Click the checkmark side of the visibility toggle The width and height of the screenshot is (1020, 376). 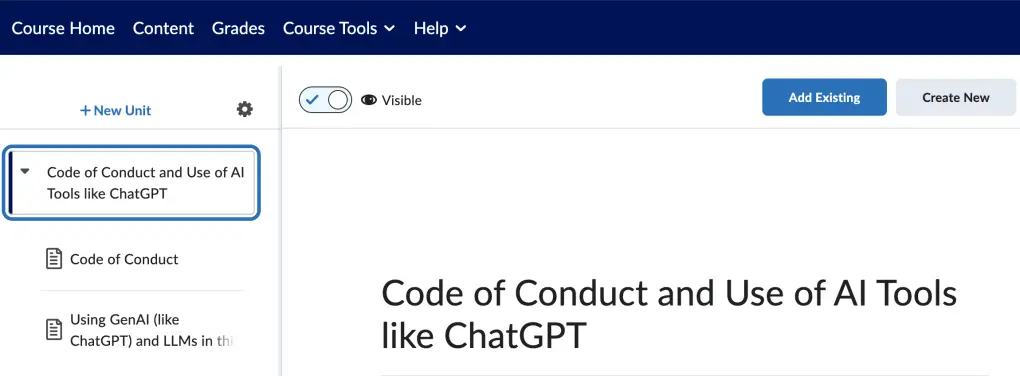312,100
